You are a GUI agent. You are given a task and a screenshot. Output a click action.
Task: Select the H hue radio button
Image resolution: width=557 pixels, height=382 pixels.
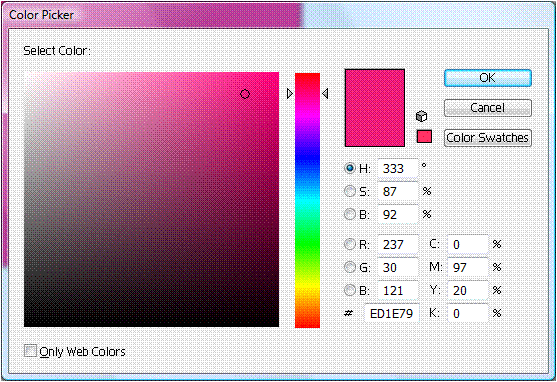point(350,168)
